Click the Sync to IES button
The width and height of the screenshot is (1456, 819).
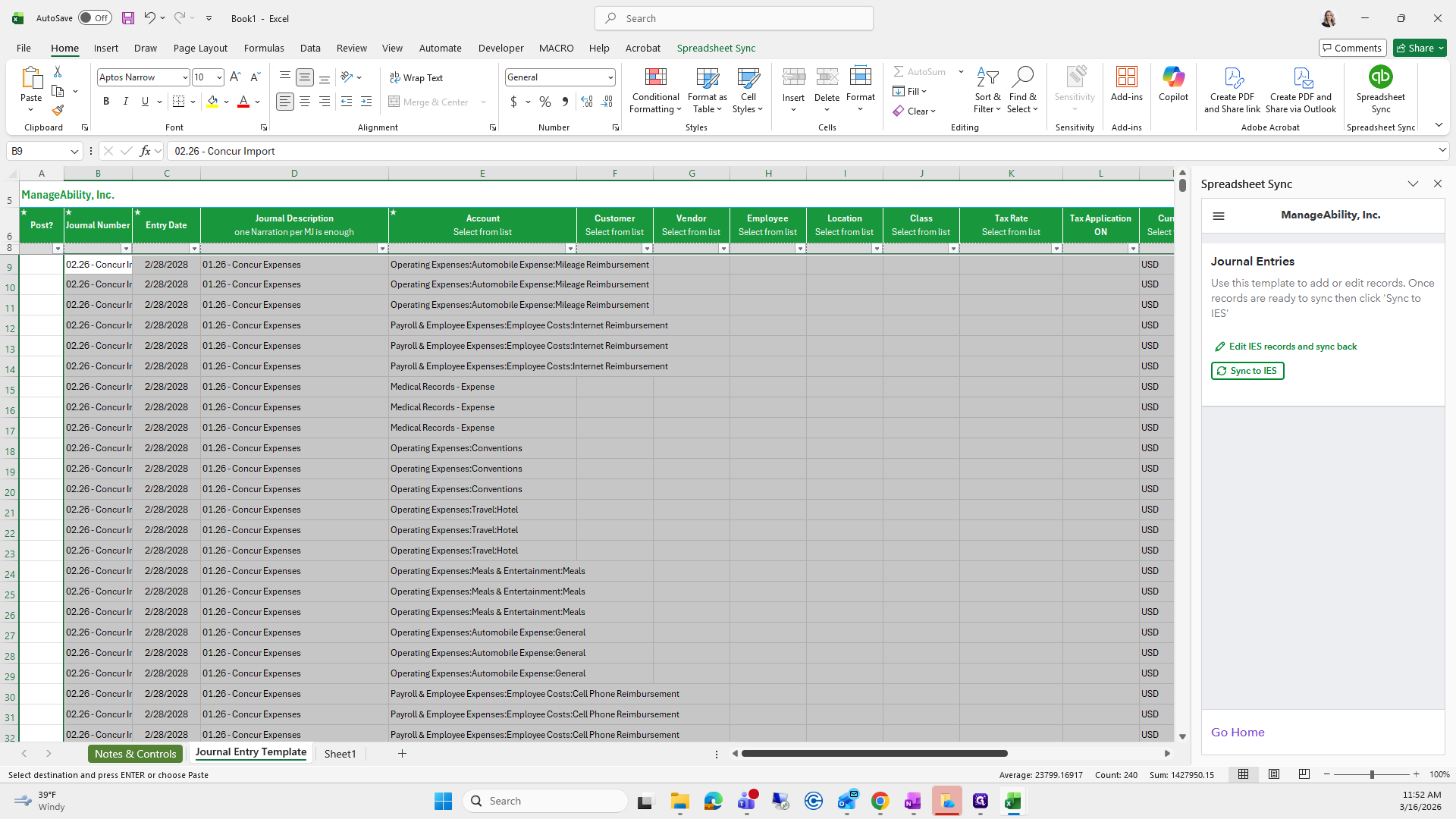pos(1247,371)
